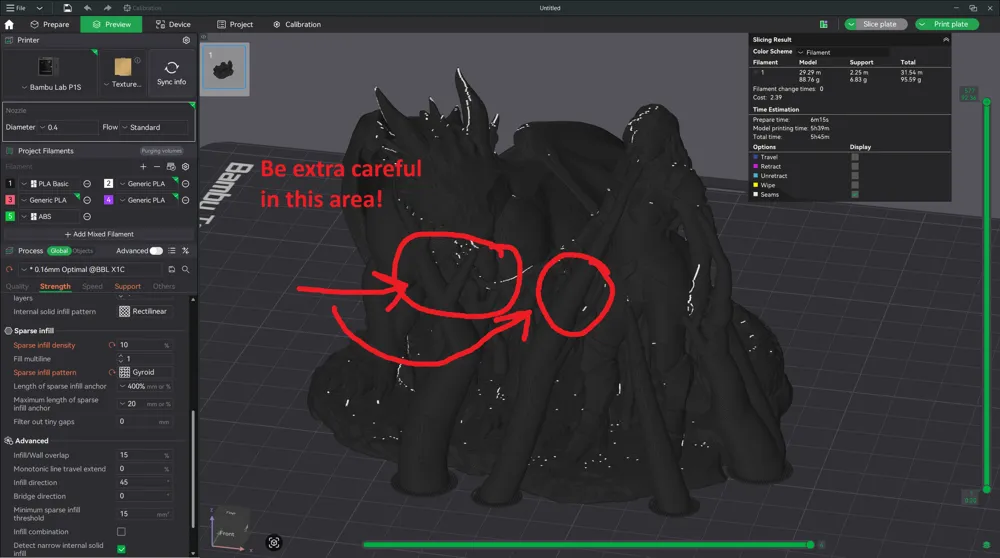Image resolution: width=1000 pixels, height=558 pixels.
Task: Uncheck Detect narrow internal solid infill
Action: tap(121, 549)
